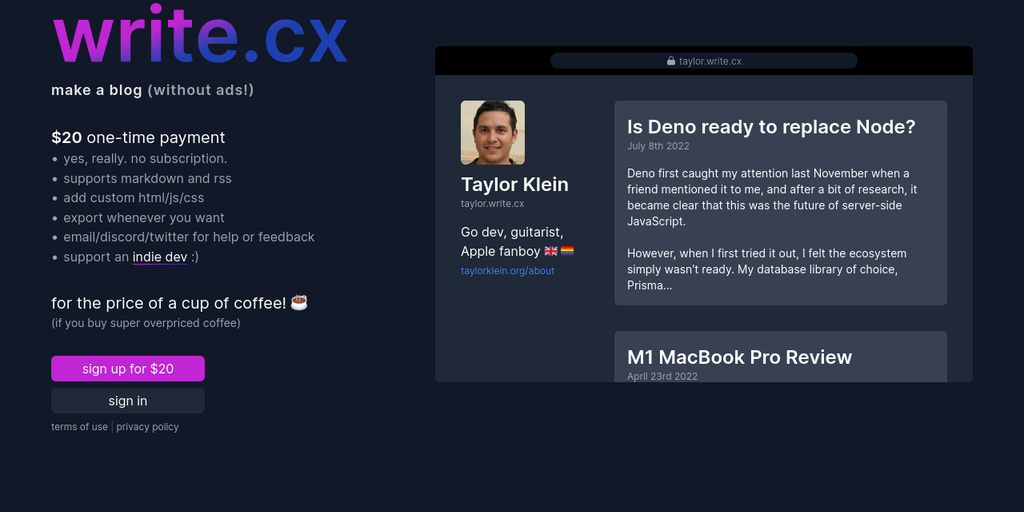This screenshot has height=512, width=1024.
Task: Click the sign in button
Action: click(x=128, y=401)
